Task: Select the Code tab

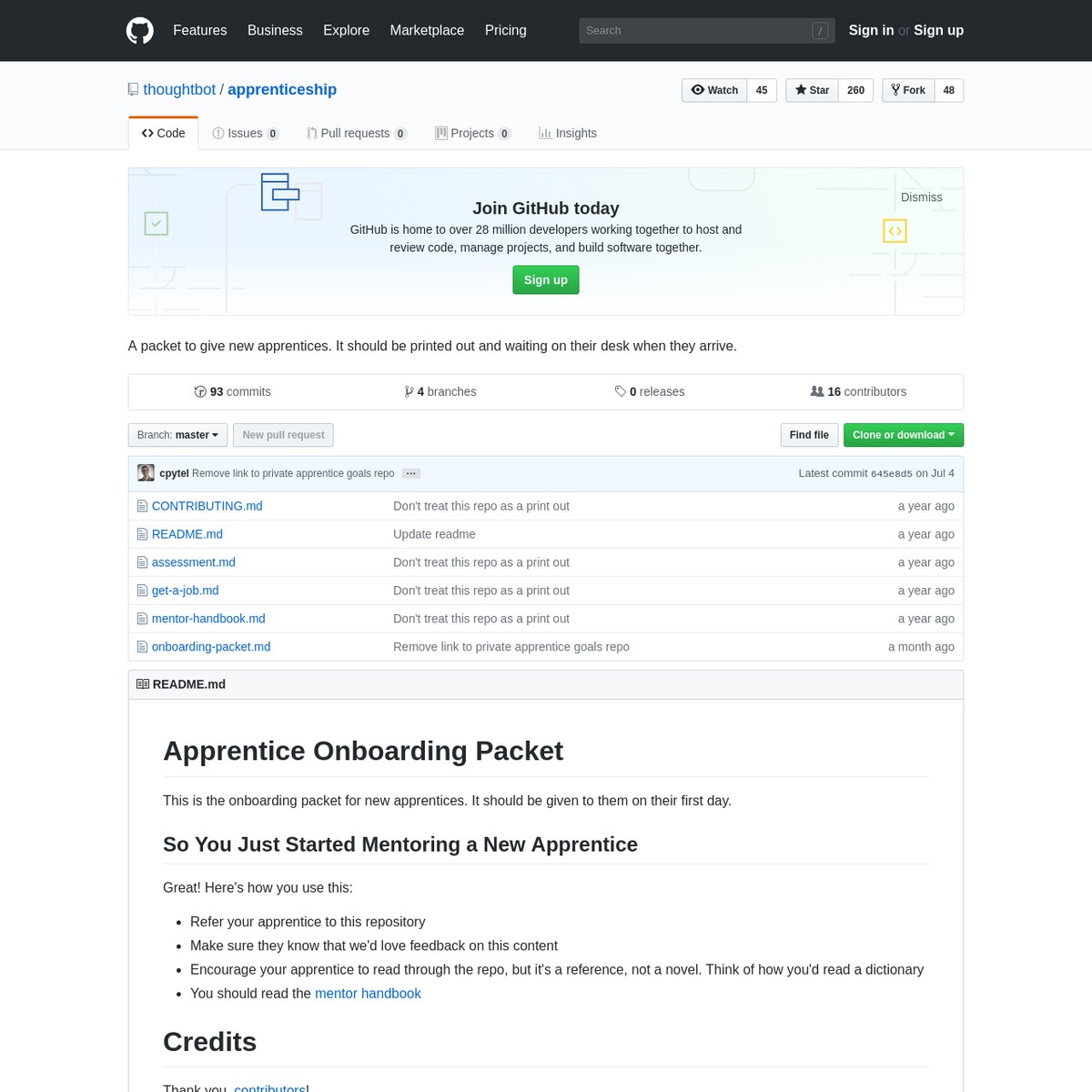Action: point(164,133)
